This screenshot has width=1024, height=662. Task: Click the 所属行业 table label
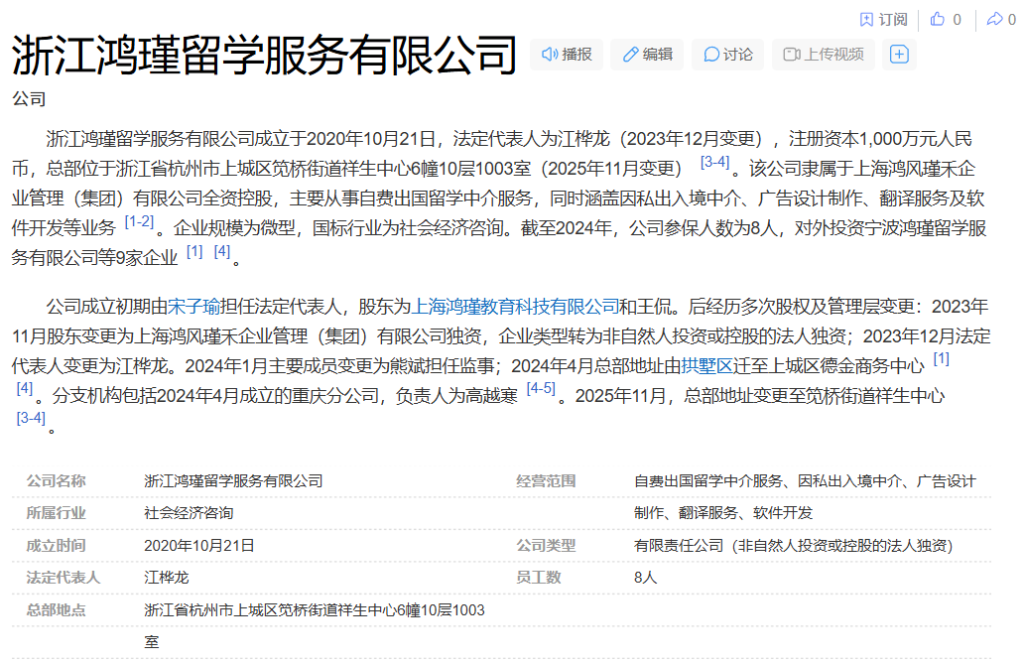(56, 513)
